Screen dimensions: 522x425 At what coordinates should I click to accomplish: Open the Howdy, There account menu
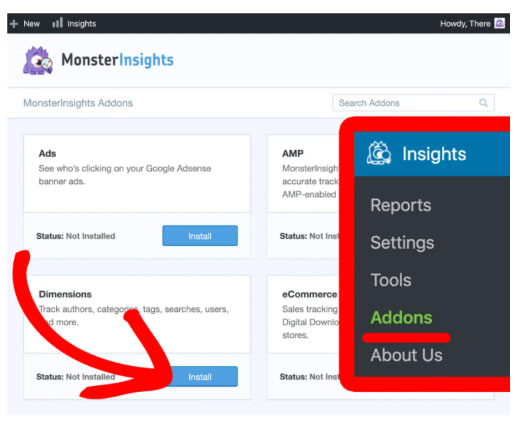click(465, 24)
